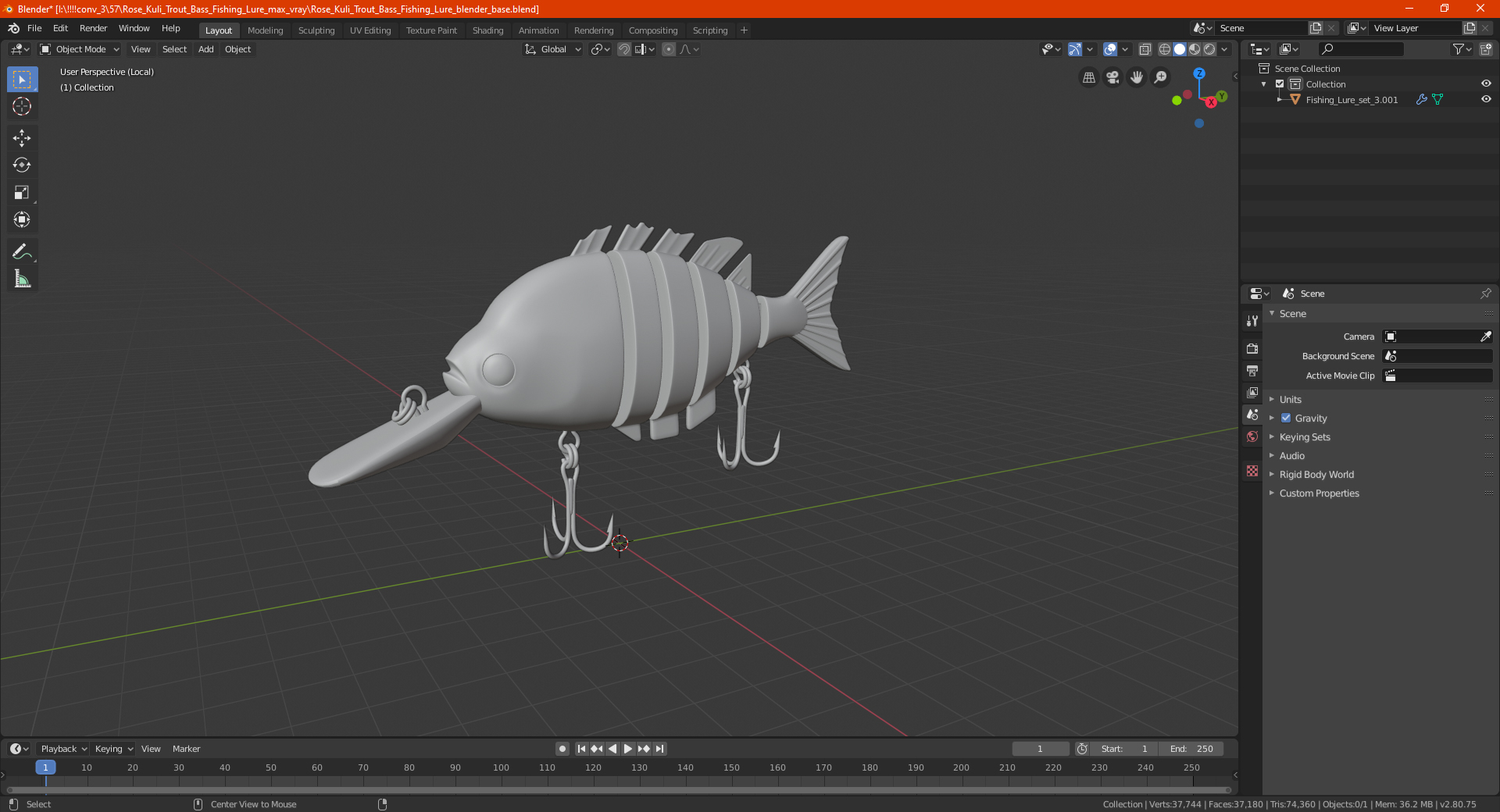Switch to orthographic/perspective grid icon

[1088, 77]
